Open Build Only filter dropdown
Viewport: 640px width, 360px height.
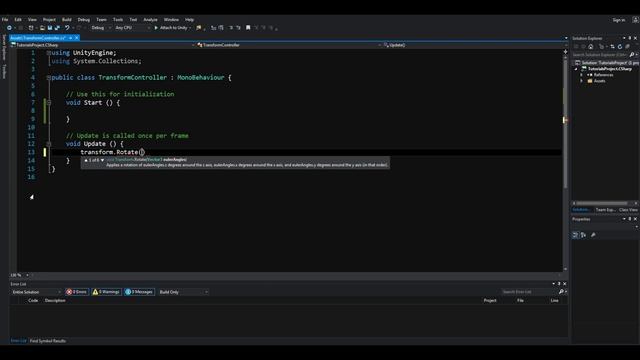click(x=183, y=292)
